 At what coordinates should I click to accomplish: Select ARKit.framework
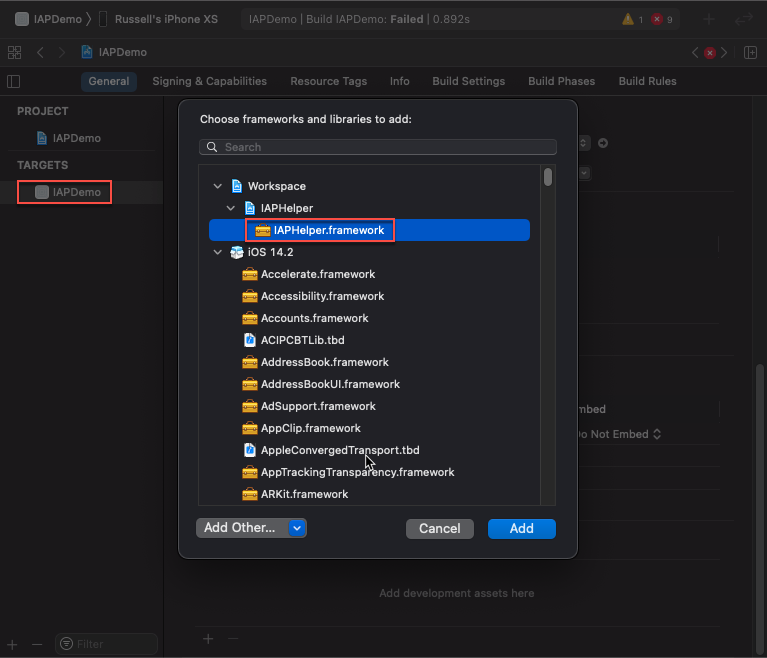[369, 494]
